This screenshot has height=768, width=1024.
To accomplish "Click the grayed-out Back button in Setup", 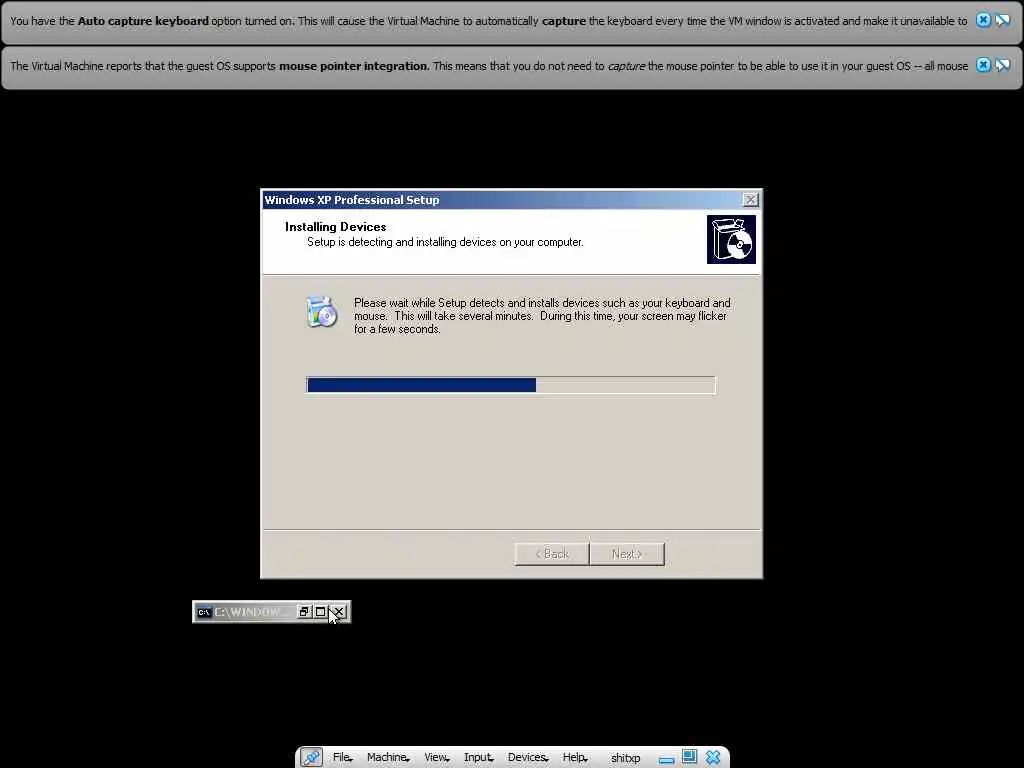I will 552,554.
